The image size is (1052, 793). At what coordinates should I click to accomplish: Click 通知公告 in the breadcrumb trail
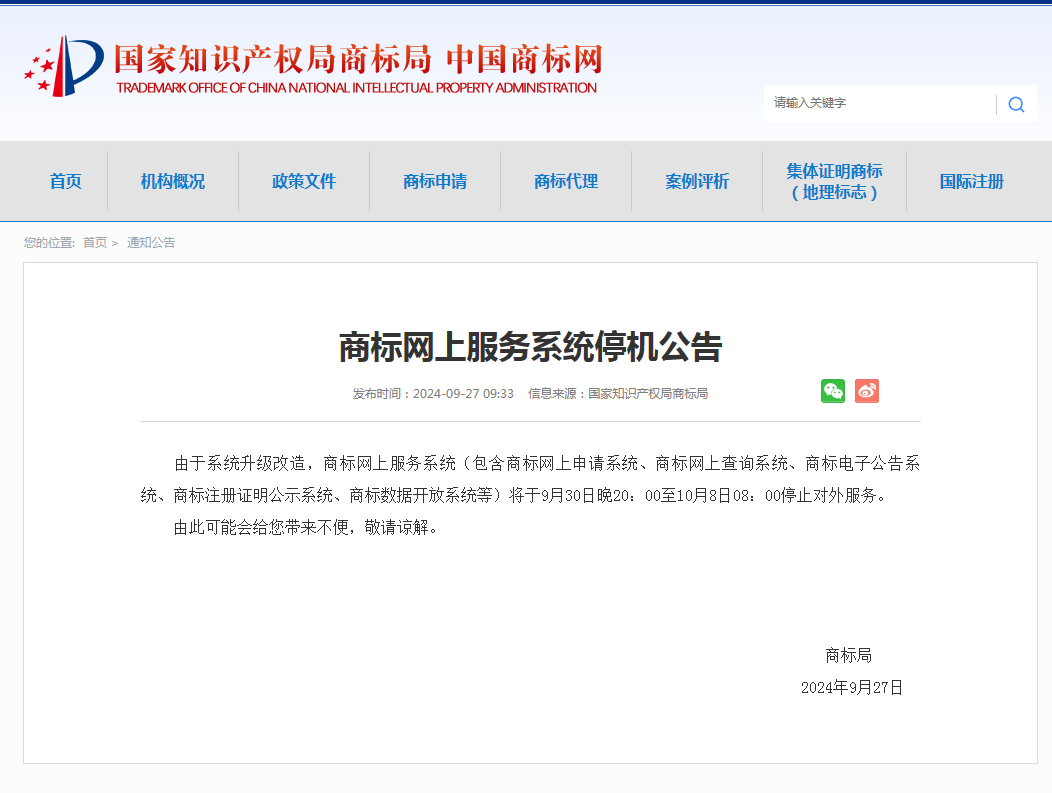[x=151, y=242]
